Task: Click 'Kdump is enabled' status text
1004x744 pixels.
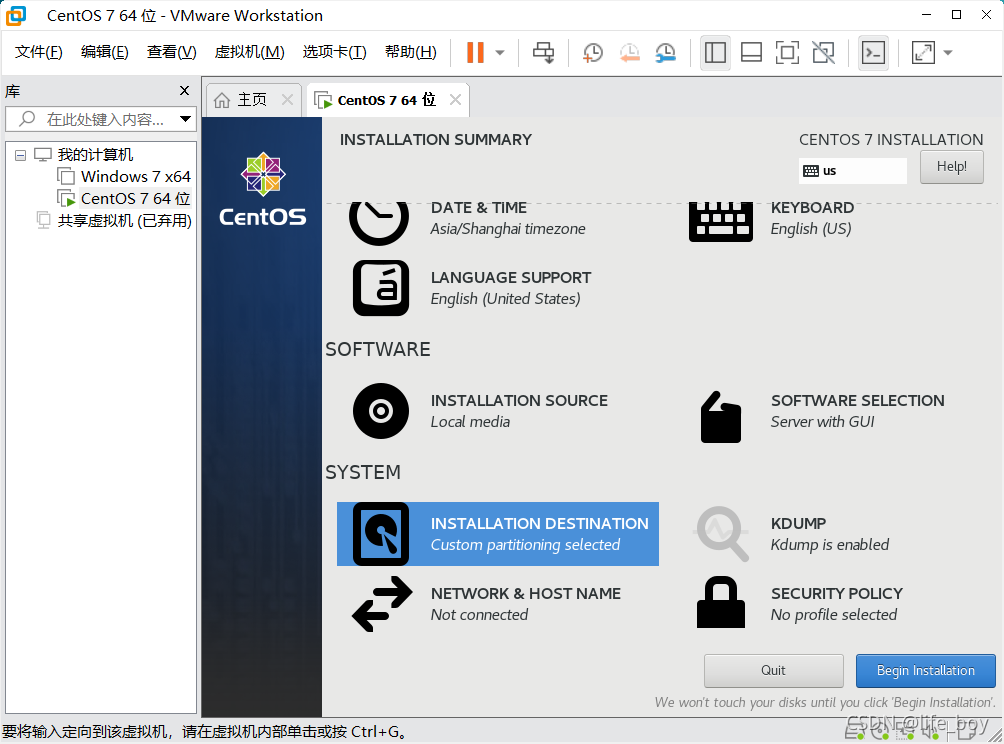Action: tap(829, 544)
